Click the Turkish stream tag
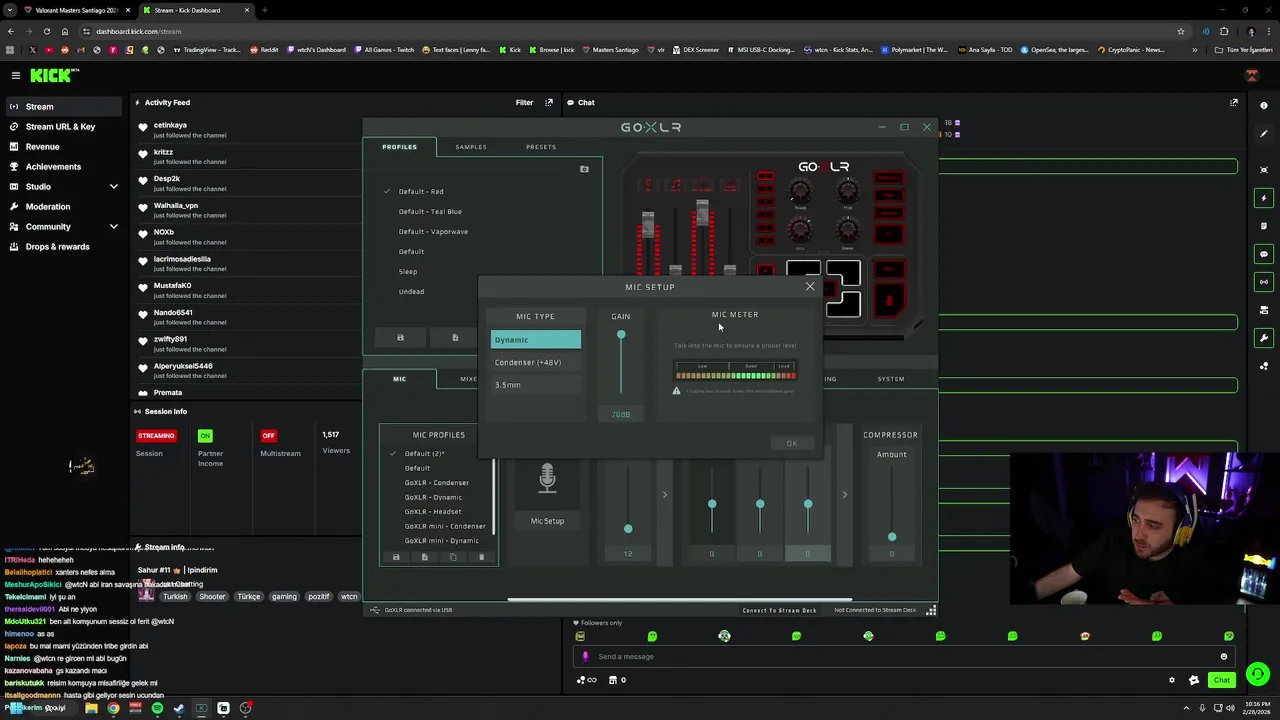This screenshot has height=720, width=1280. click(x=175, y=596)
